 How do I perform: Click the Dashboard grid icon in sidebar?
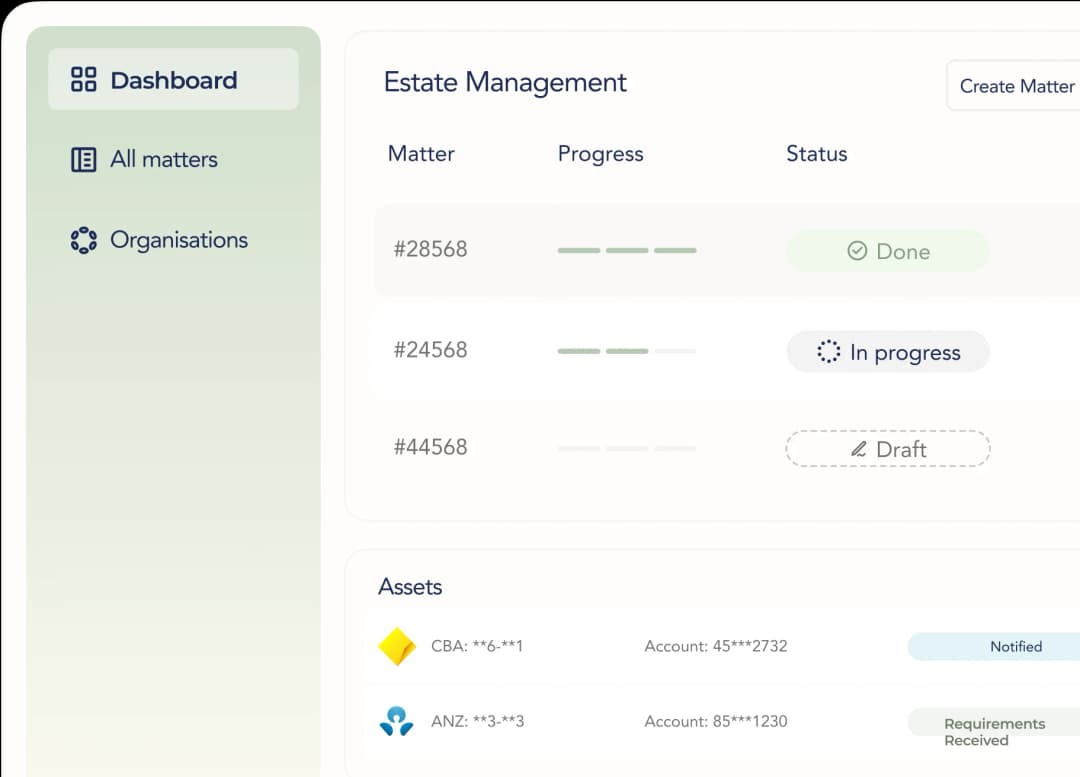click(84, 78)
